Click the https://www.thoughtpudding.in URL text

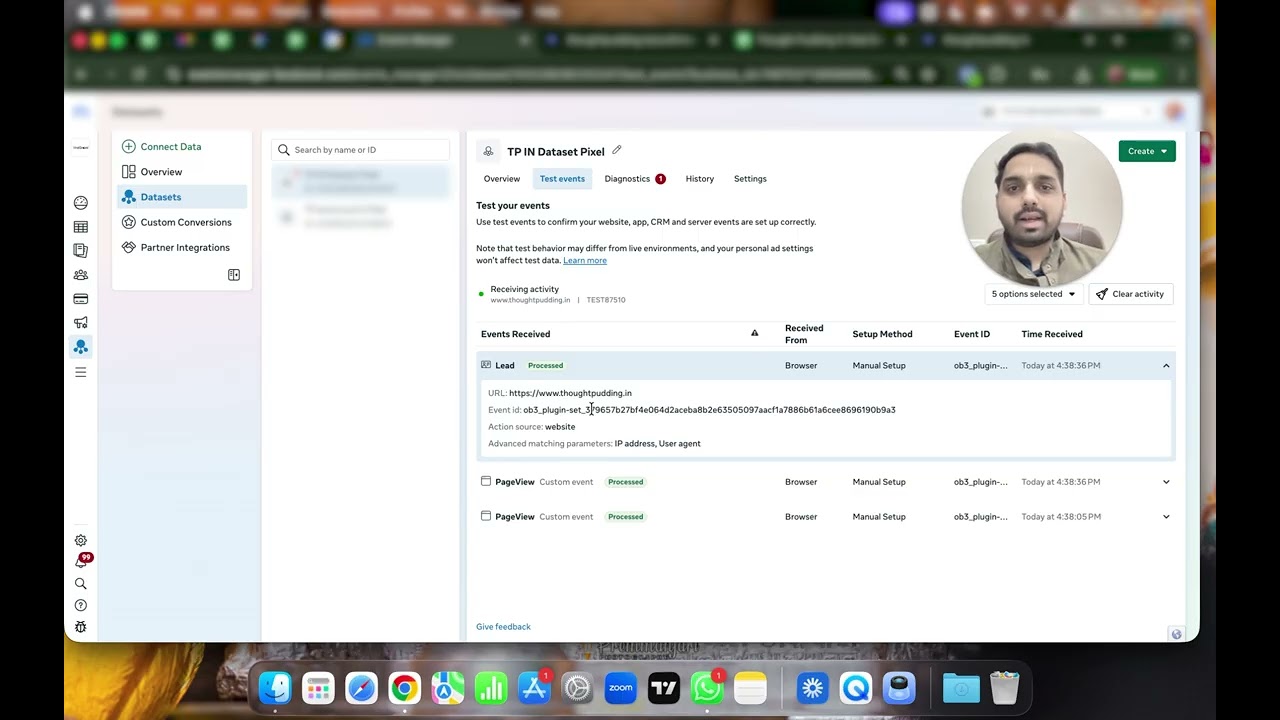[570, 393]
